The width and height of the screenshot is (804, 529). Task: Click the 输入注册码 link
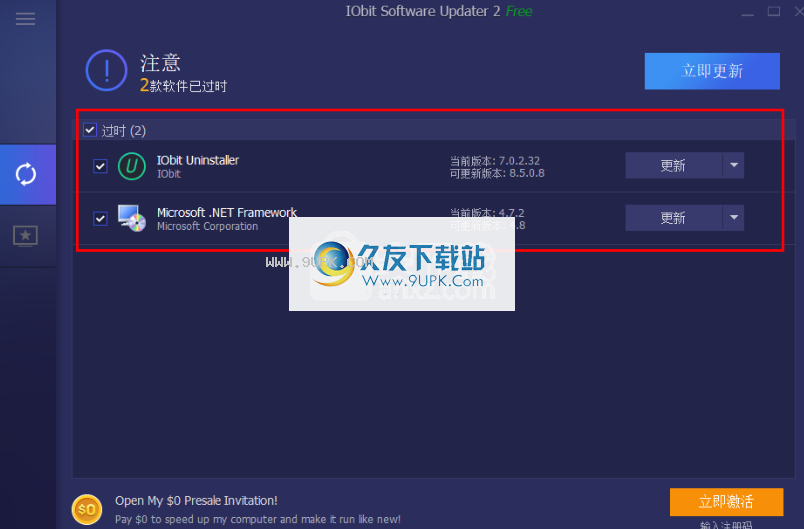tap(726, 525)
